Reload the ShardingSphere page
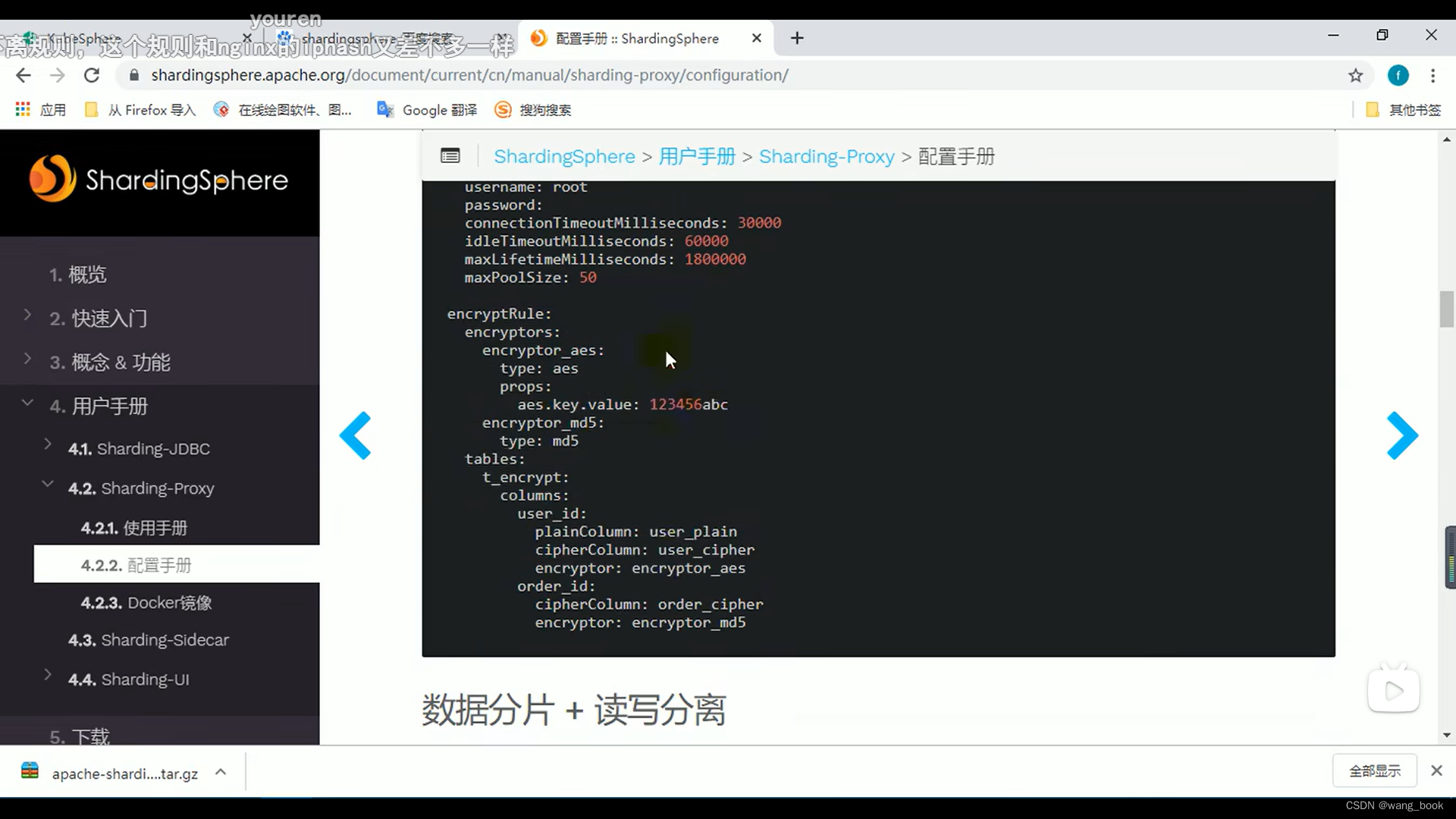 point(92,75)
